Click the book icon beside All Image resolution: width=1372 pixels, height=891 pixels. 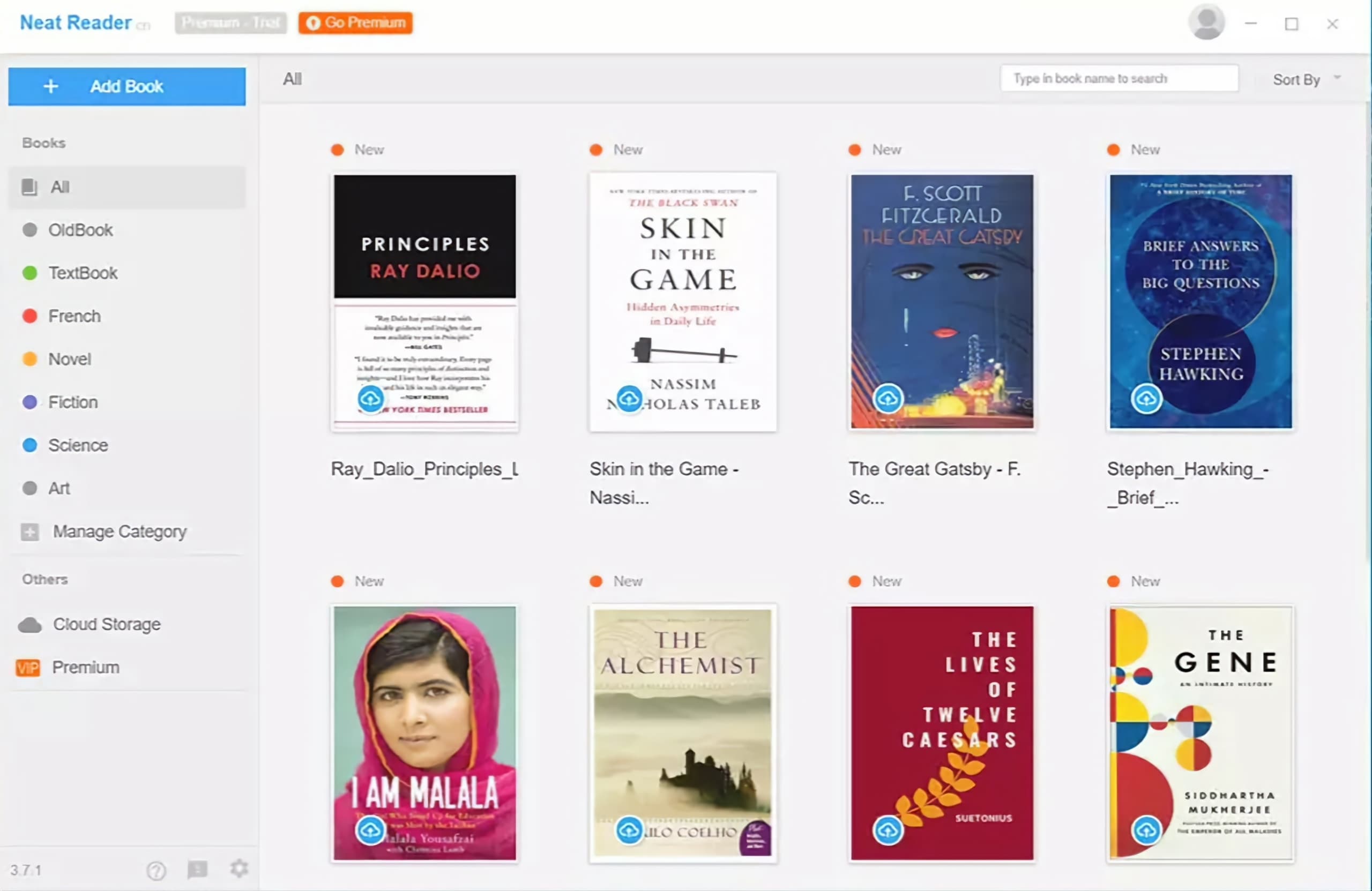coord(29,187)
